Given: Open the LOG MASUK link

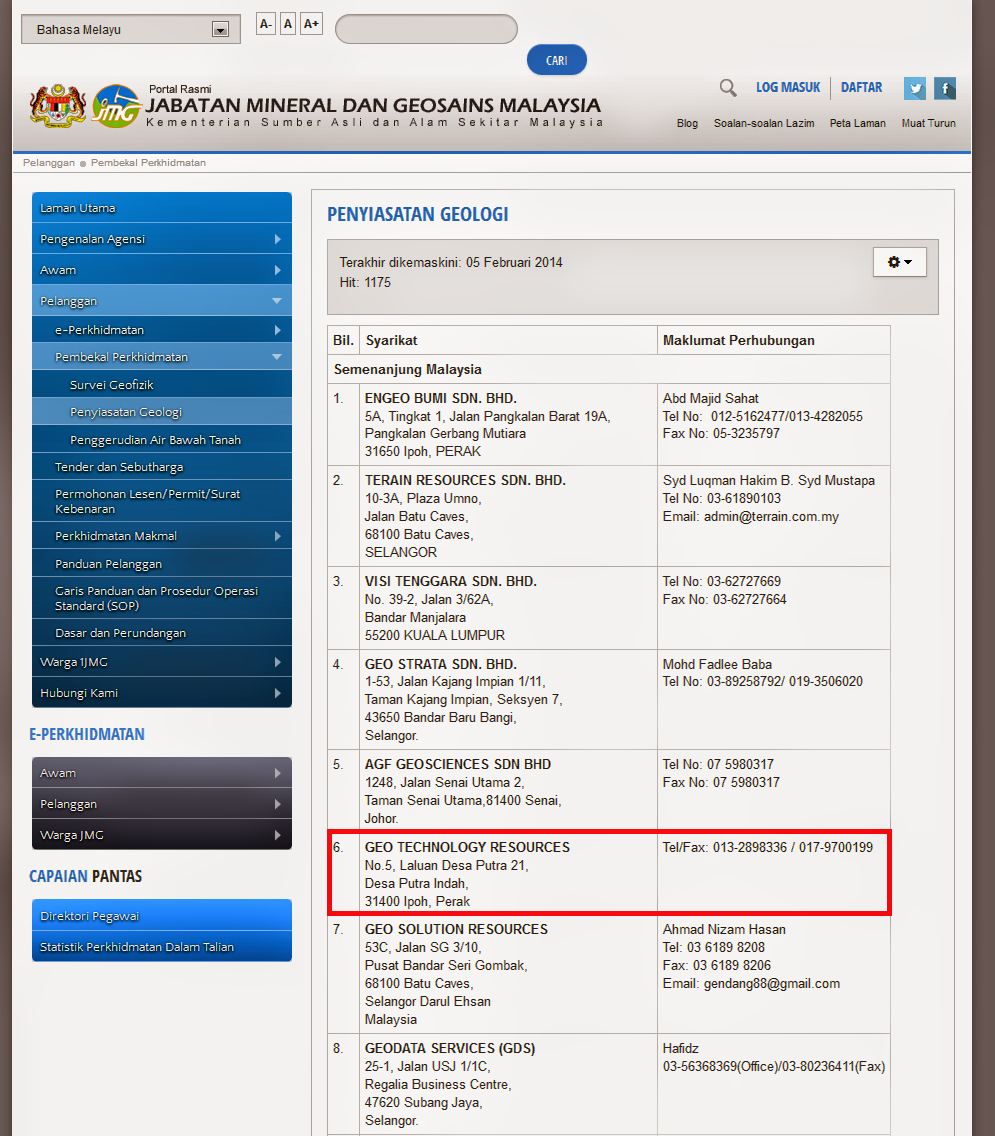Looking at the screenshot, I should tap(787, 87).
